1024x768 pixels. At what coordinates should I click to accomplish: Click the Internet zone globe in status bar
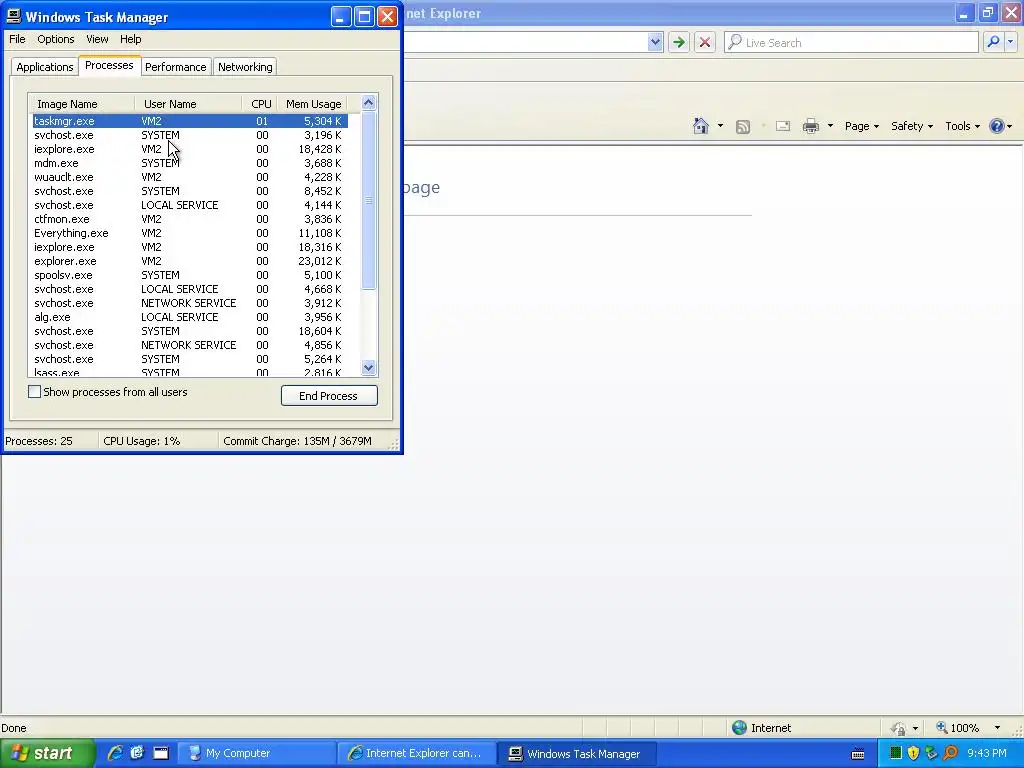739,728
